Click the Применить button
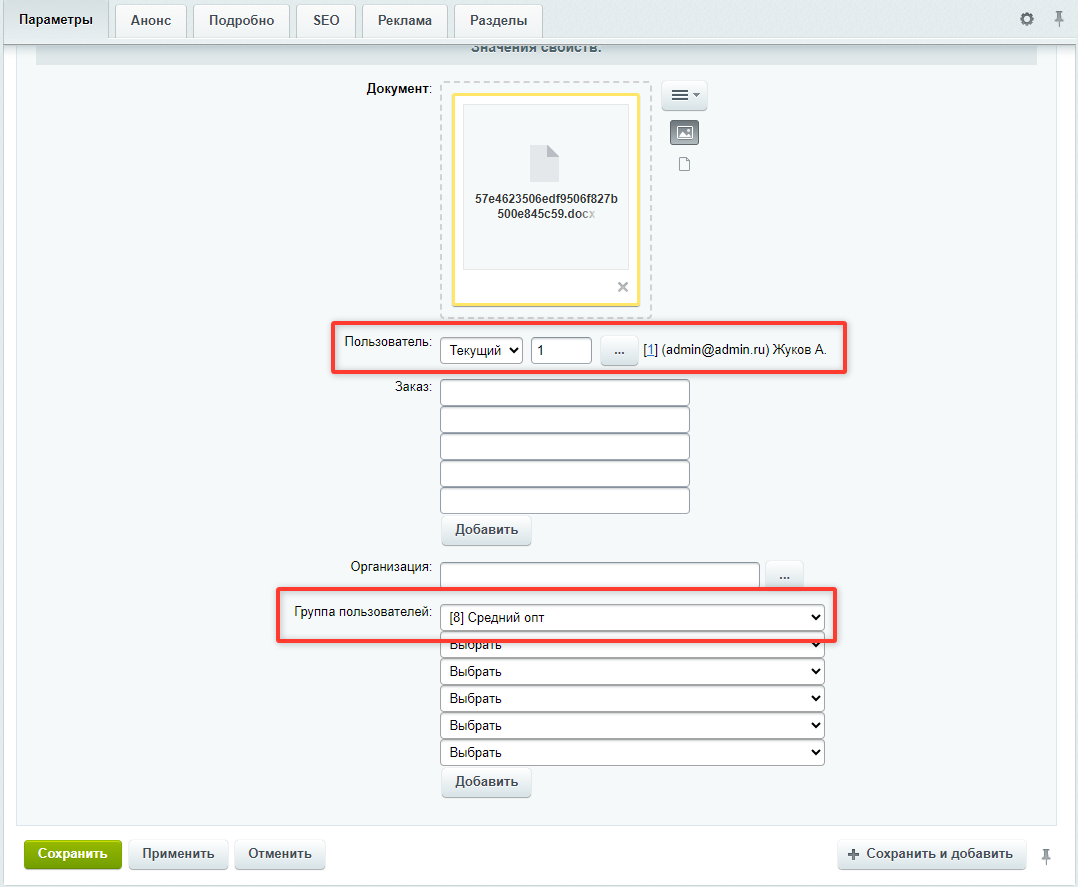Screen dimensions: 1078x887 click(x=178, y=854)
